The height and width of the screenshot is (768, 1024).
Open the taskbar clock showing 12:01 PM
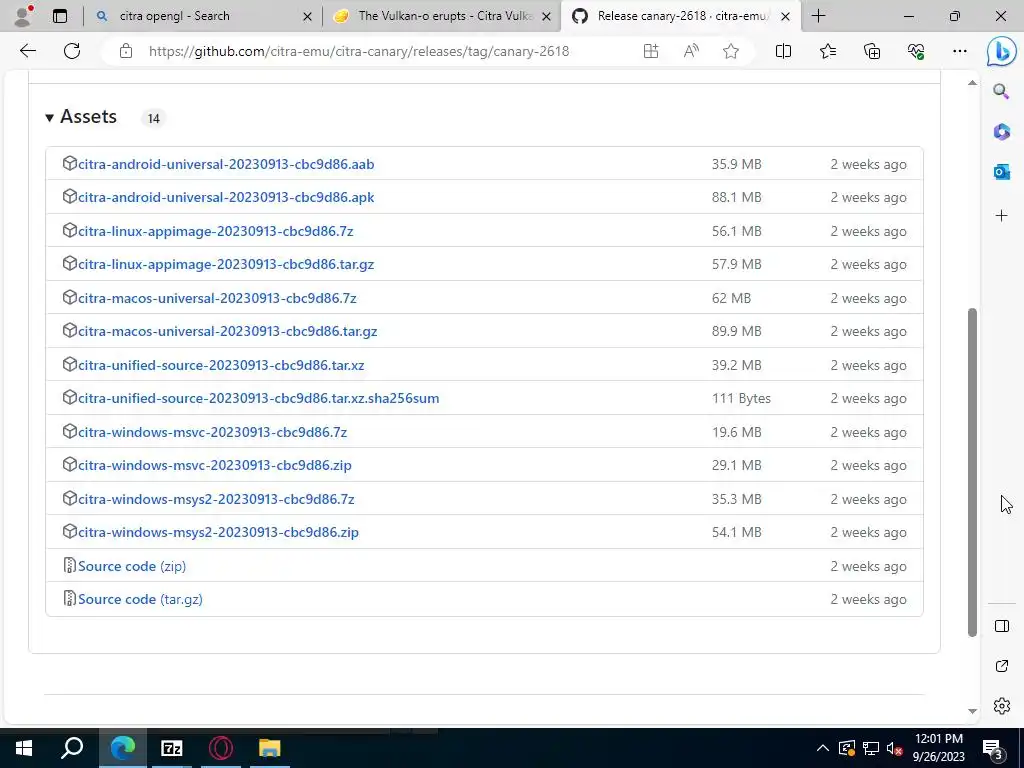(938, 748)
